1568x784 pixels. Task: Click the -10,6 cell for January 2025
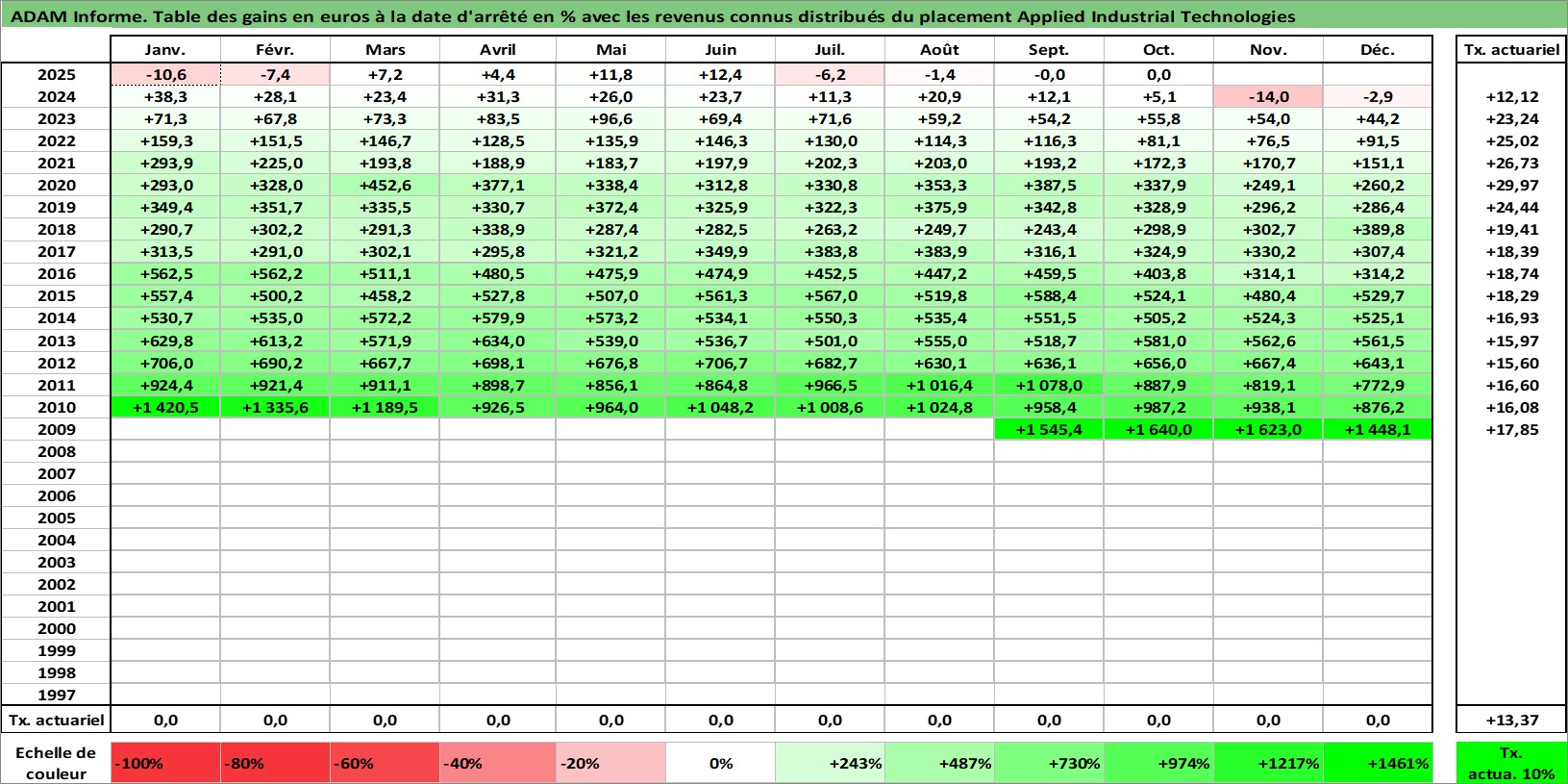(x=165, y=74)
